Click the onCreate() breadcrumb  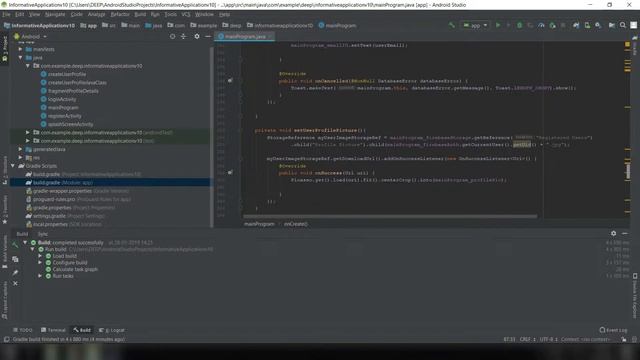pyautogui.click(x=296, y=224)
